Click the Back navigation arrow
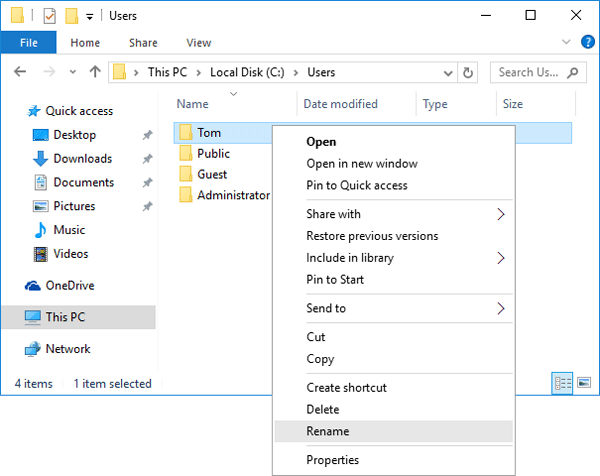 (x=20, y=72)
